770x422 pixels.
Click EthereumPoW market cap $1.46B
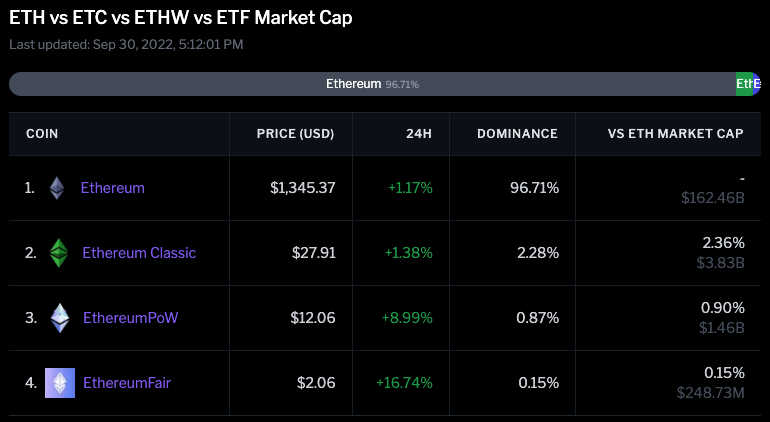pyautogui.click(x=720, y=327)
